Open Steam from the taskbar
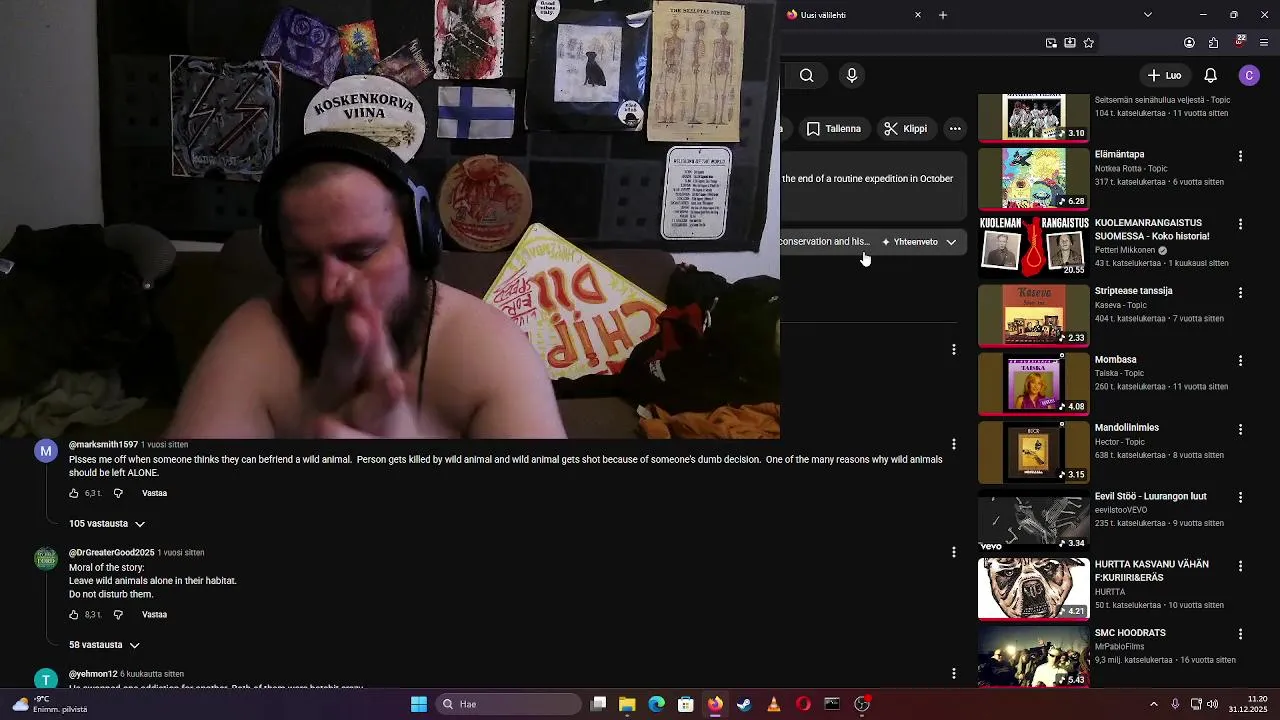The height and width of the screenshot is (720, 1280). tap(744, 704)
